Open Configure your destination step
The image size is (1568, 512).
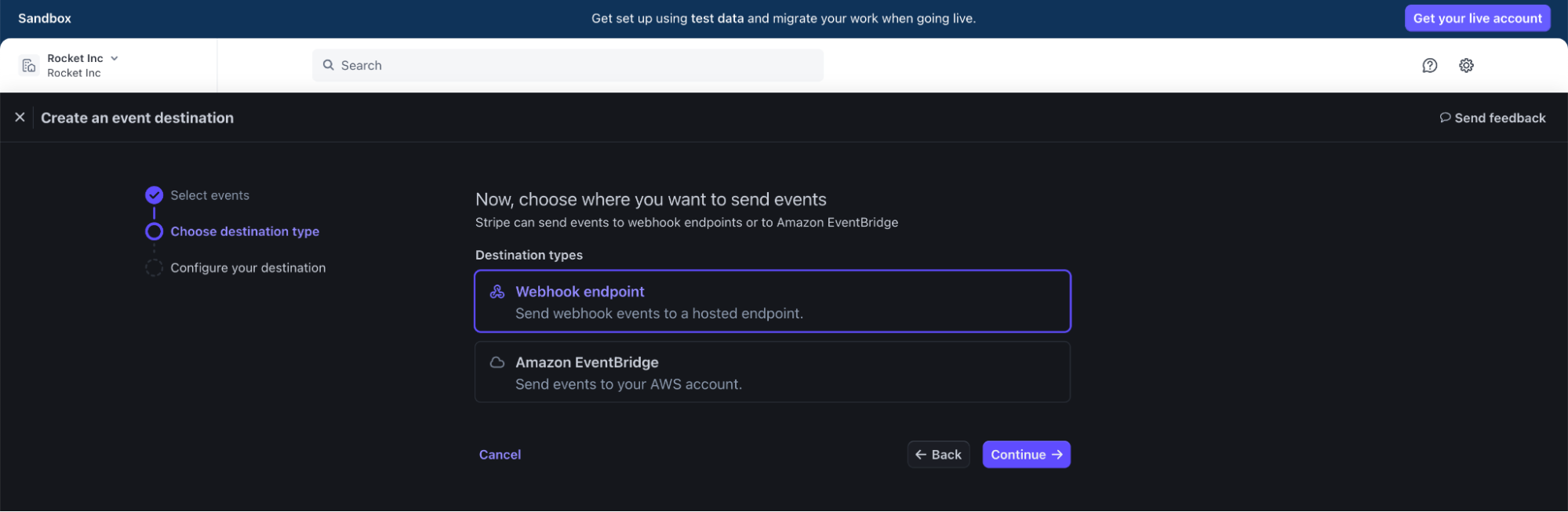248,268
